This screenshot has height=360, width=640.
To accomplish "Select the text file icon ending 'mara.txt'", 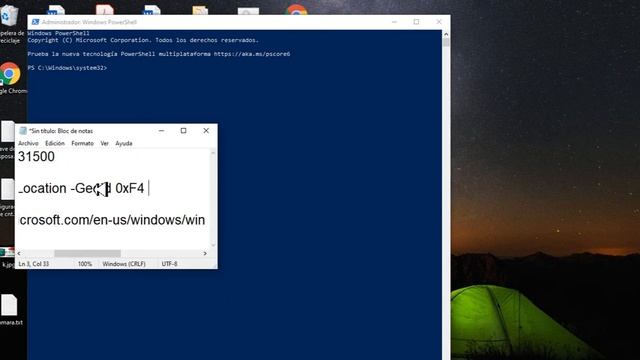I will [10, 310].
